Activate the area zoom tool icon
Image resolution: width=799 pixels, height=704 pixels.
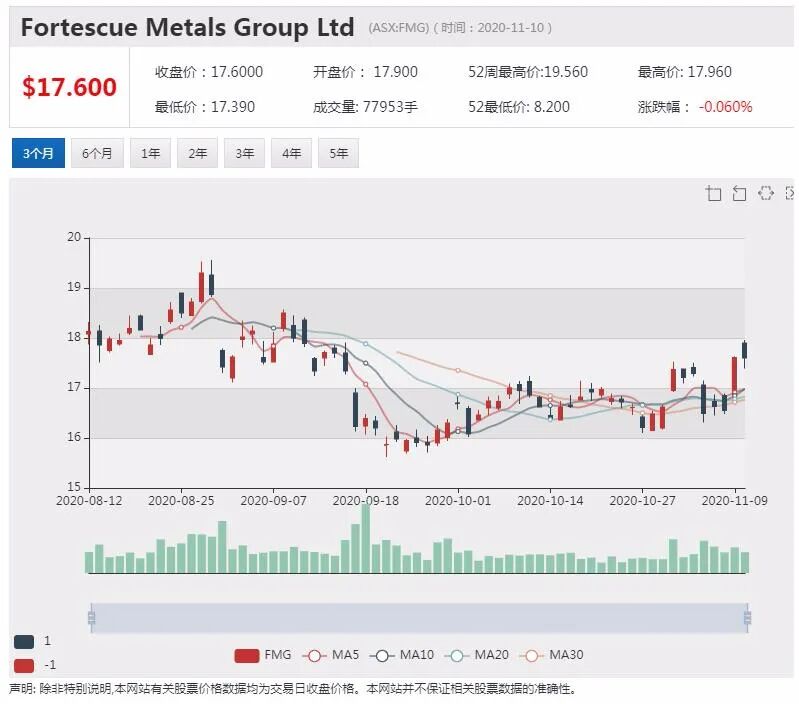[x=713, y=194]
